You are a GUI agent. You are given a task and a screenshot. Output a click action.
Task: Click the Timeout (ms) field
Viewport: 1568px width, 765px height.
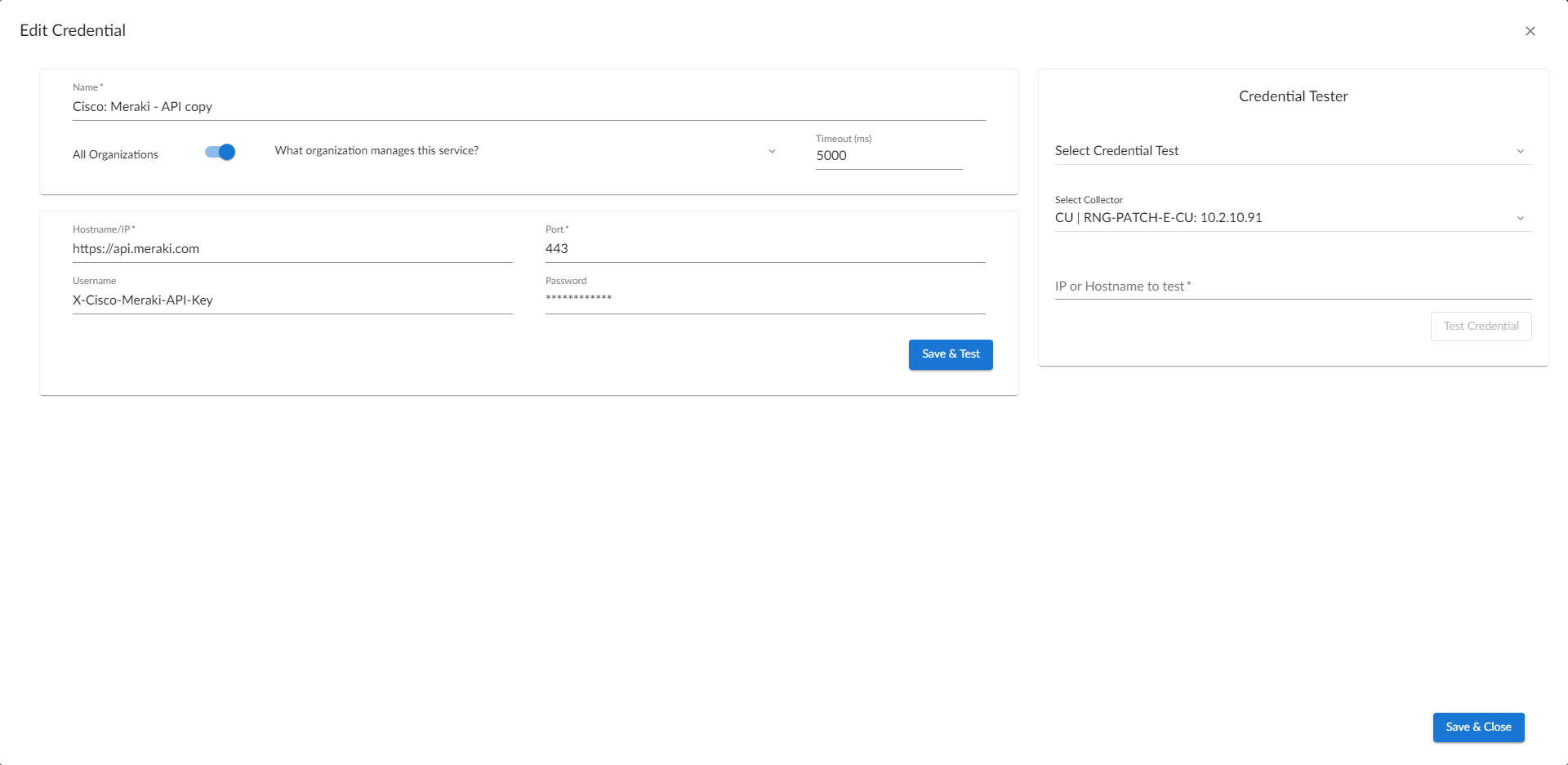point(888,156)
